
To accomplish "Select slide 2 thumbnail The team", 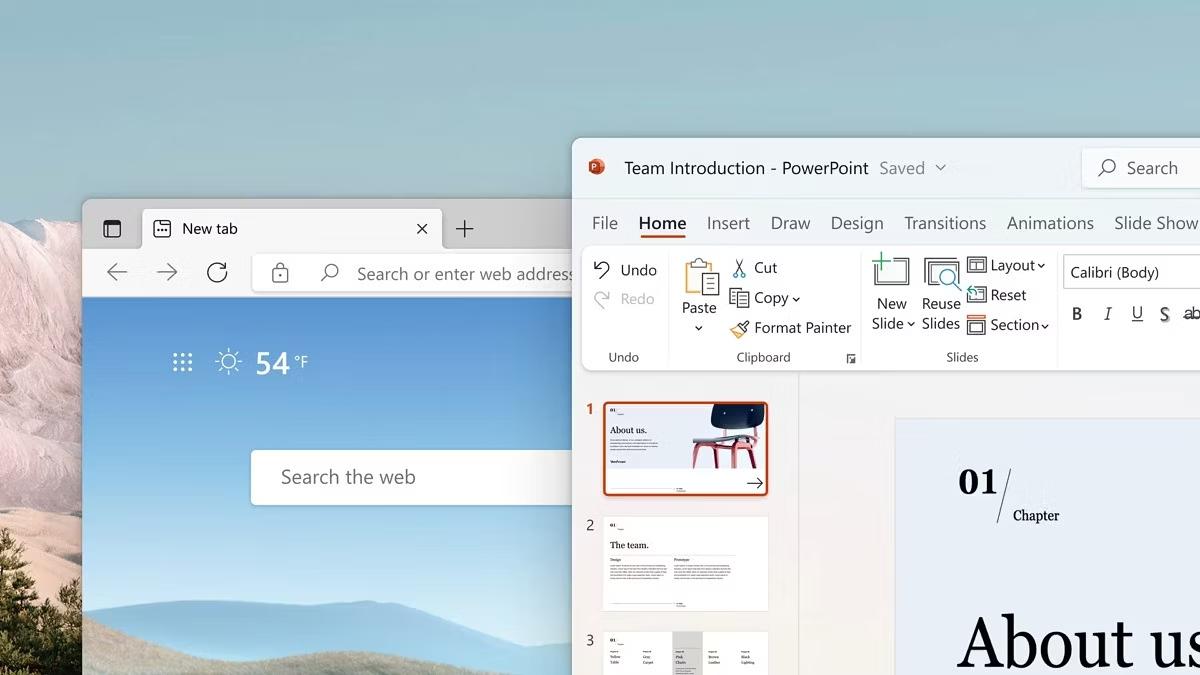I will click(x=685, y=563).
